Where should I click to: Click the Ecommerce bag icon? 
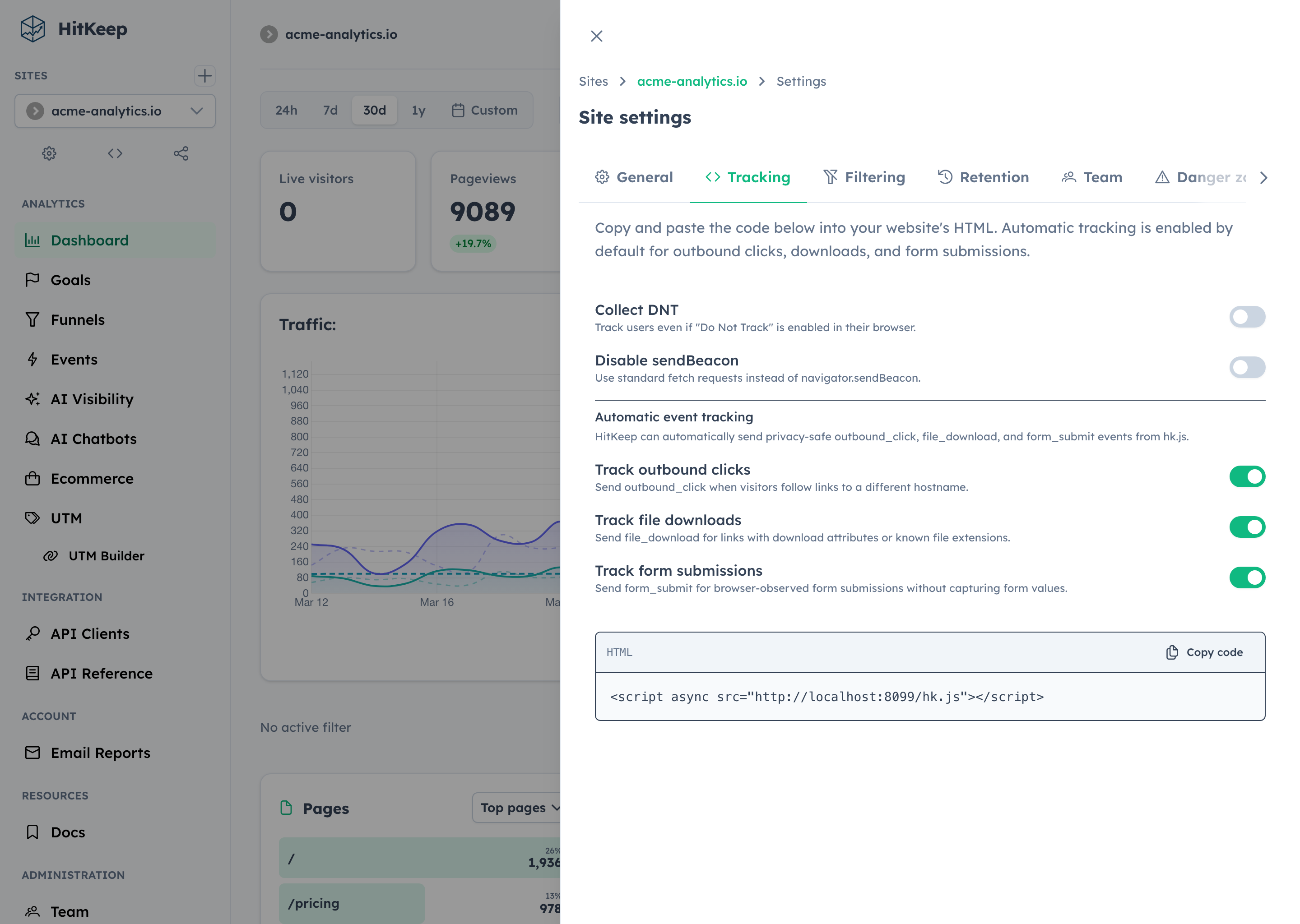(x=32, y=479)
